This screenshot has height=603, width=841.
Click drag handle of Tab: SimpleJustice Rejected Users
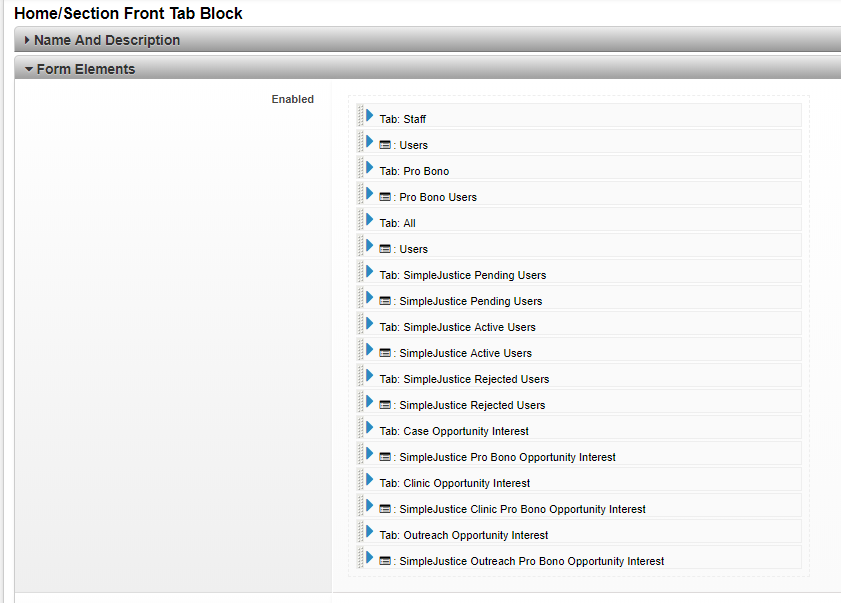(x=360, y=376)
